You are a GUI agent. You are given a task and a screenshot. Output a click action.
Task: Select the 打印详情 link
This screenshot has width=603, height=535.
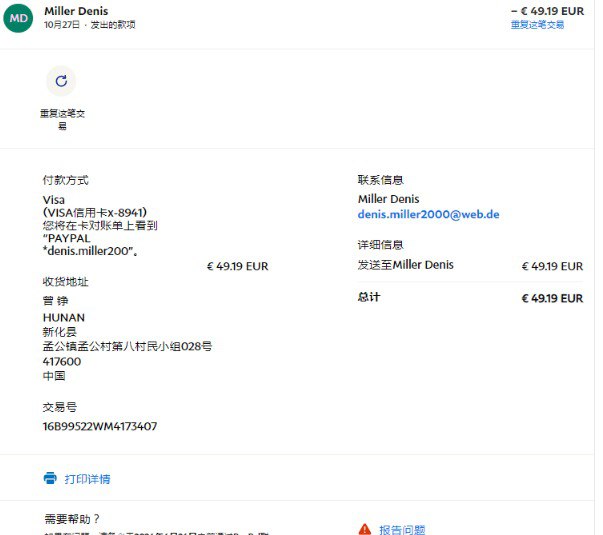87,479
